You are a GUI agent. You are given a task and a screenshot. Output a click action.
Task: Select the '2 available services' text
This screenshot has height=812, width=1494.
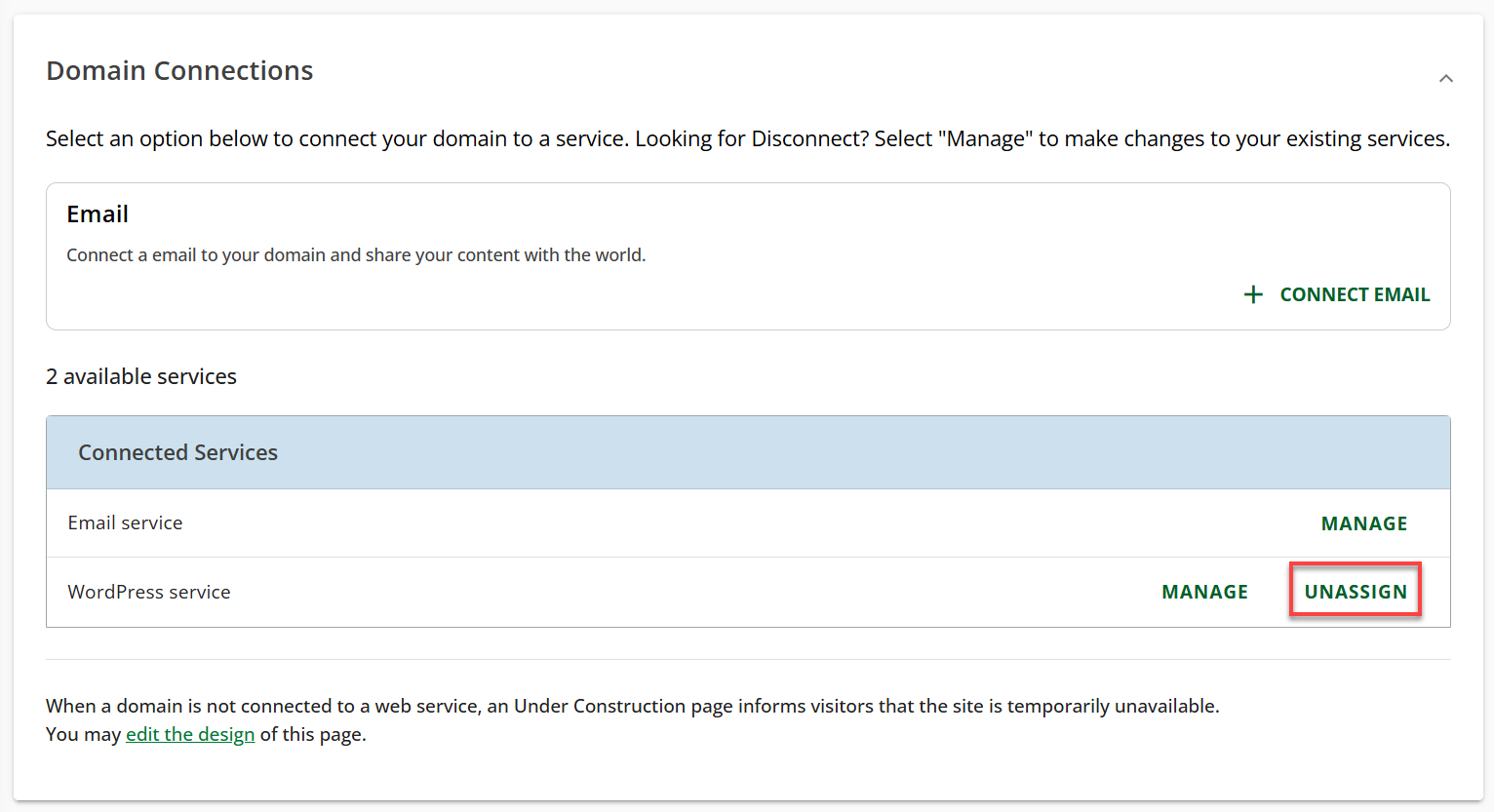(141, 376)
